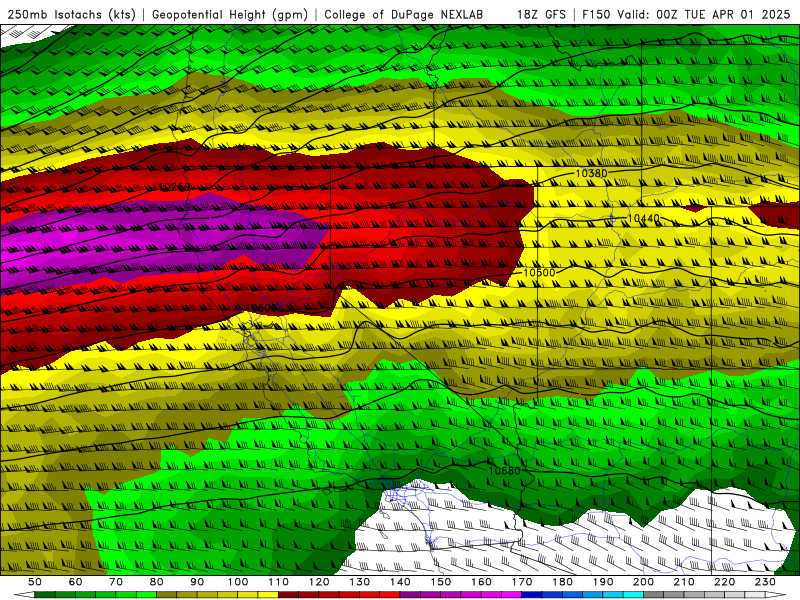Click the 130 knot legend value
Image resolution: width=800 pixels, height=600 pixels.
pos(360,582)
